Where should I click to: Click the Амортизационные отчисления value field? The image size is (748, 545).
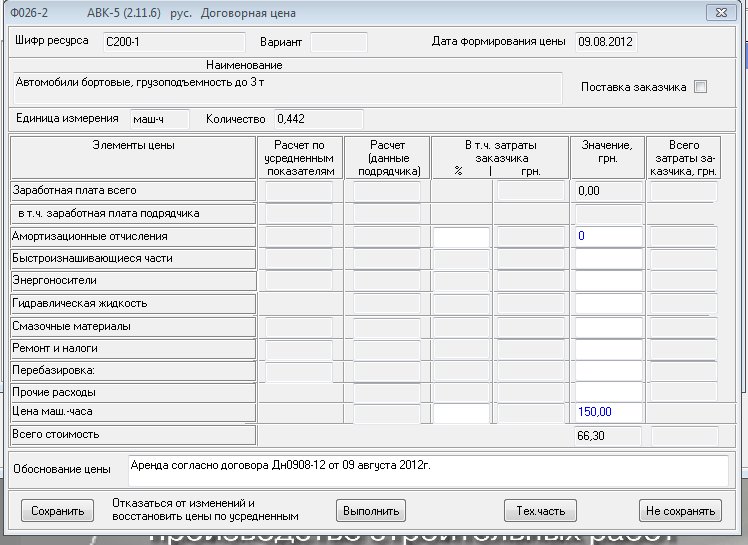(608, 237)
